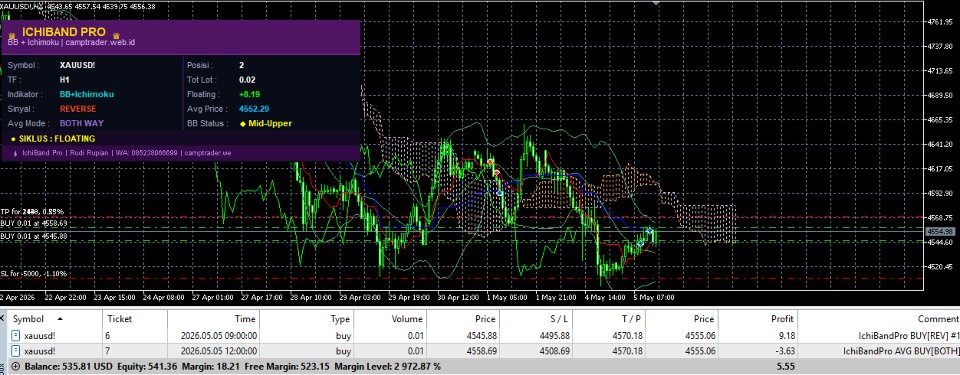Image resolution: width=960 pixels, height=375 pixels.
Task: Click time axis label 30 Apr 12:00
Action: (x=459, y=298)
